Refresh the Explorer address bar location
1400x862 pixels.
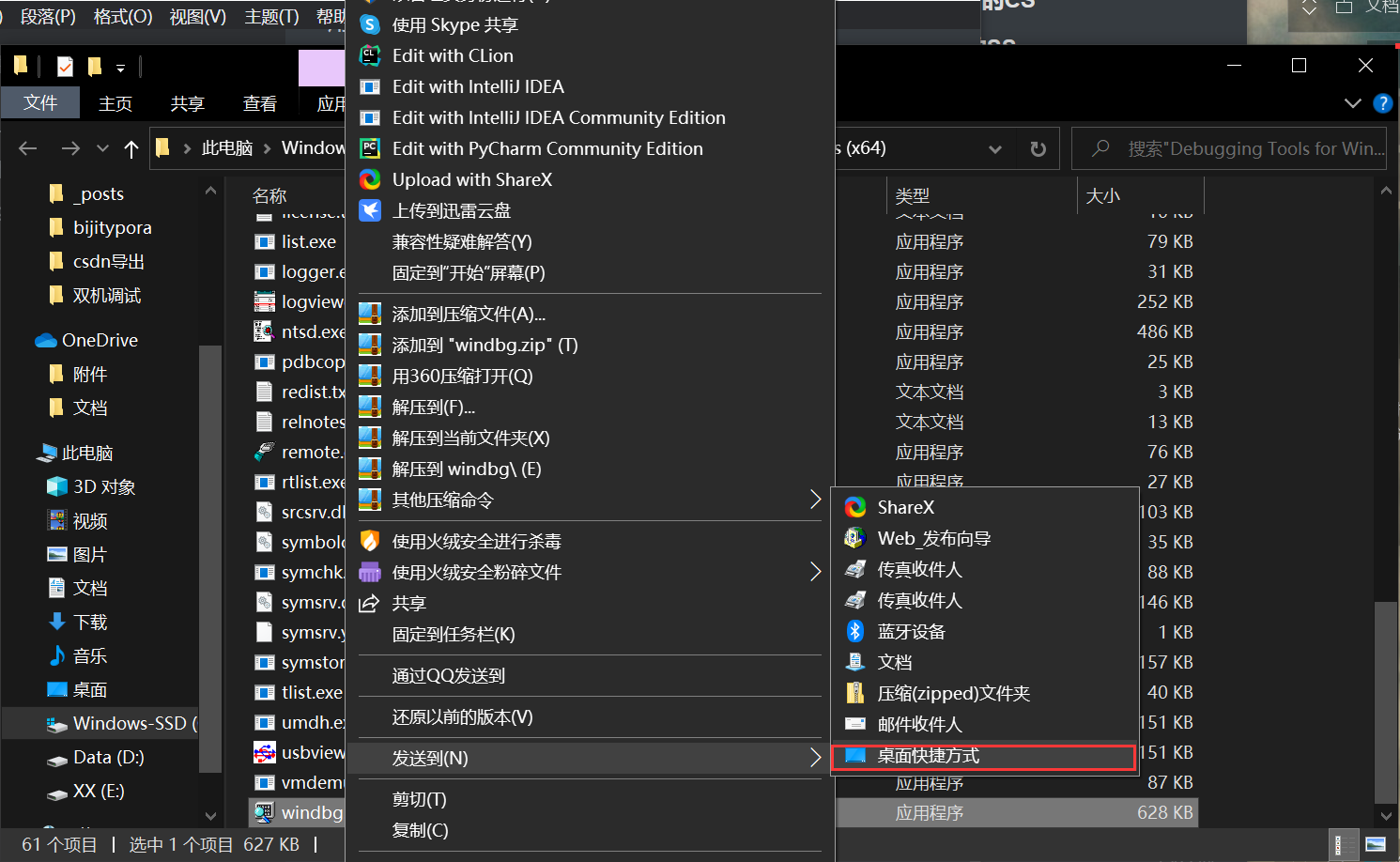point(1038,148)
